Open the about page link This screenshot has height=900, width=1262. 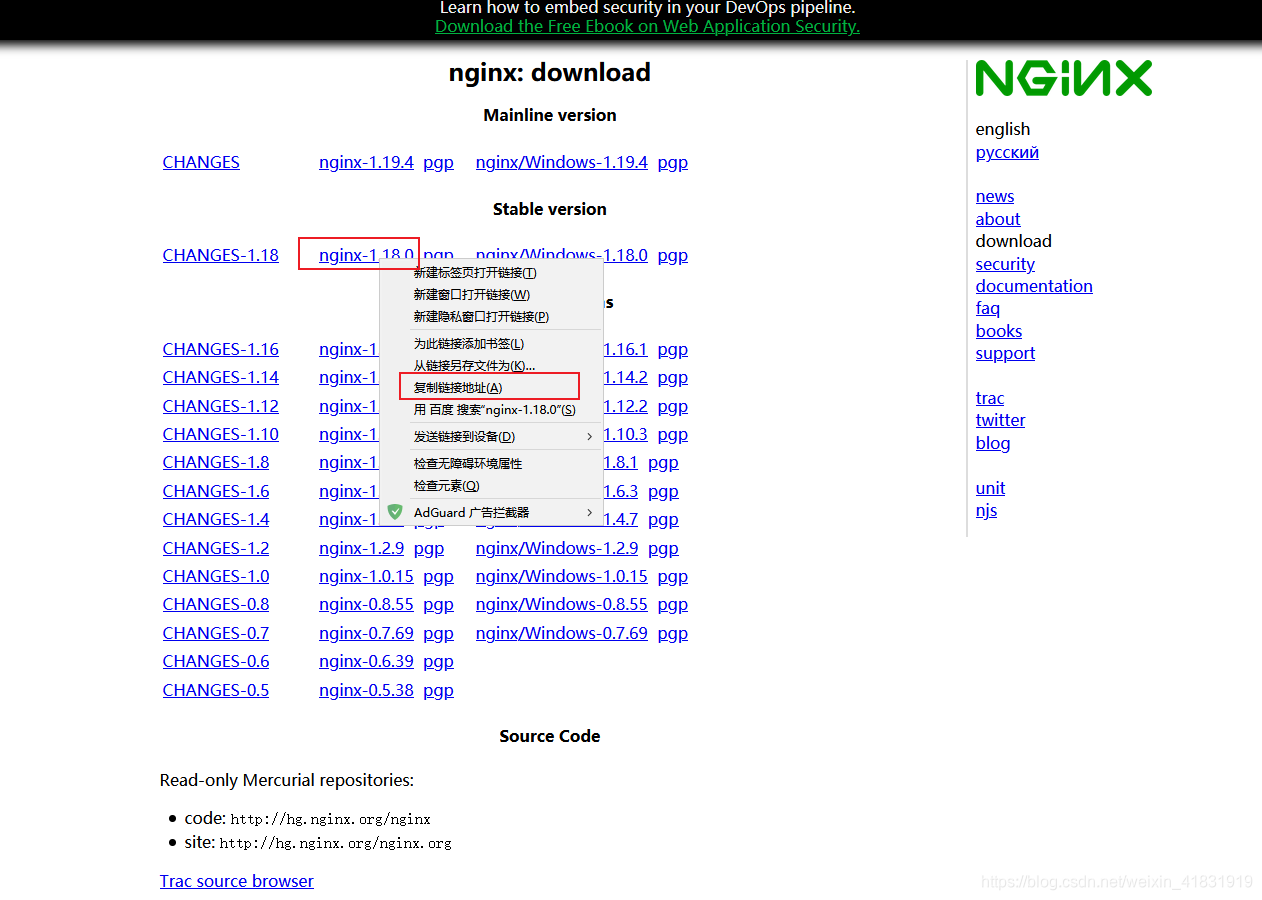(x=998, y=219)
